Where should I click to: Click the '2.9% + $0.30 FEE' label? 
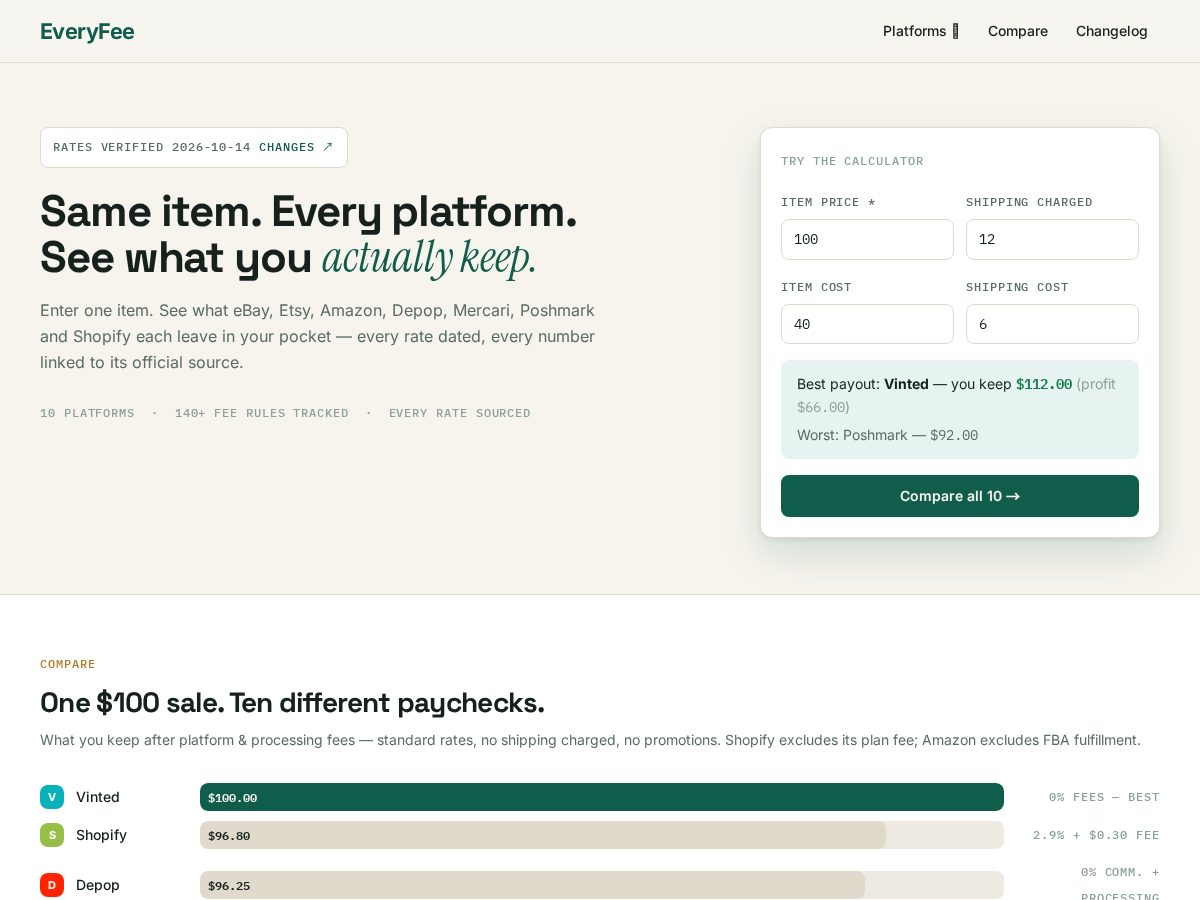point(1096,835)
